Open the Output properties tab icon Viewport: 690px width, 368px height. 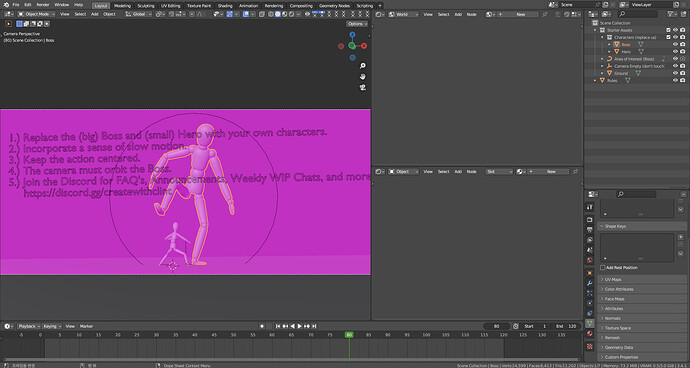590,229
